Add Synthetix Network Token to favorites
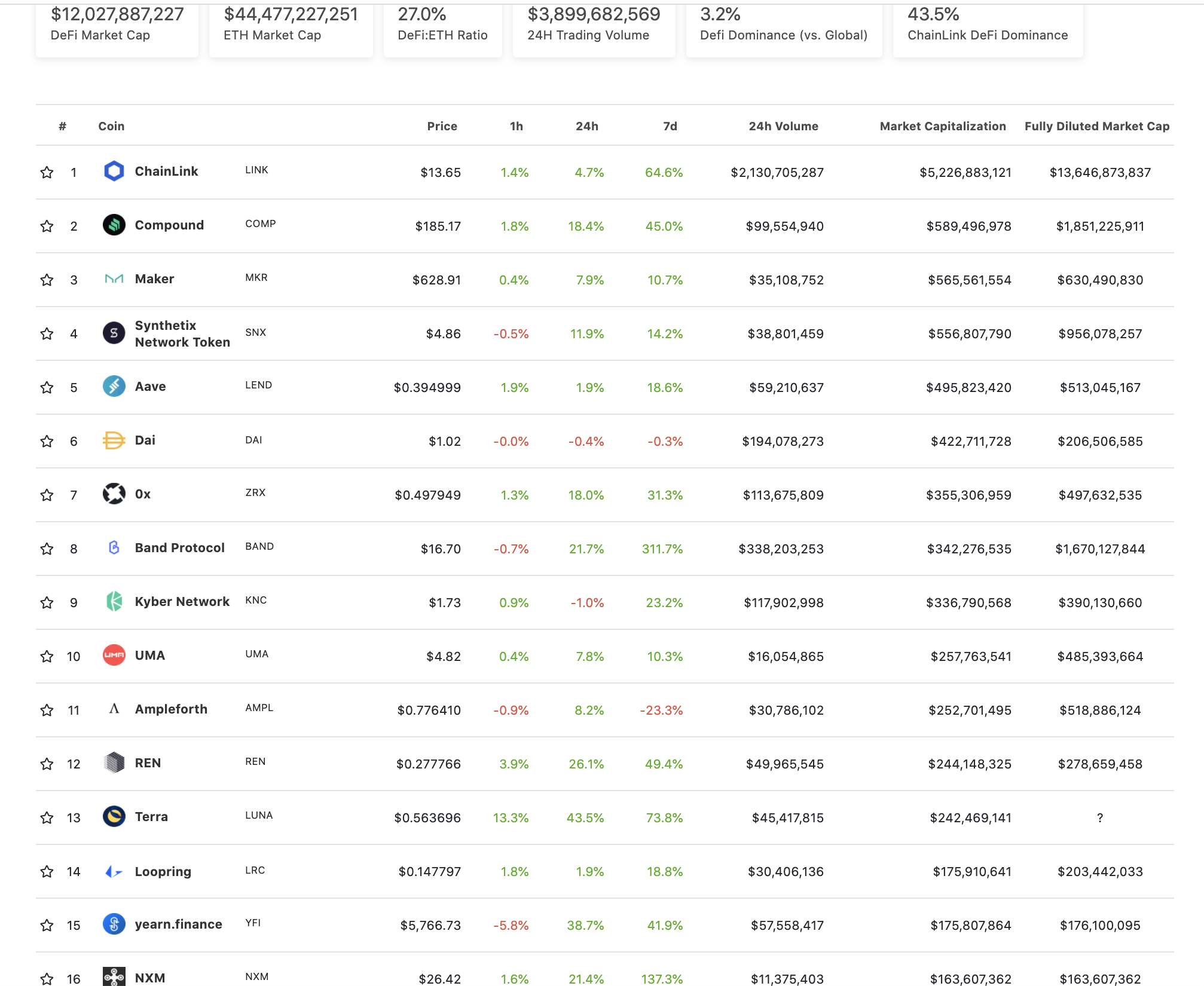 tap(47, 334)
